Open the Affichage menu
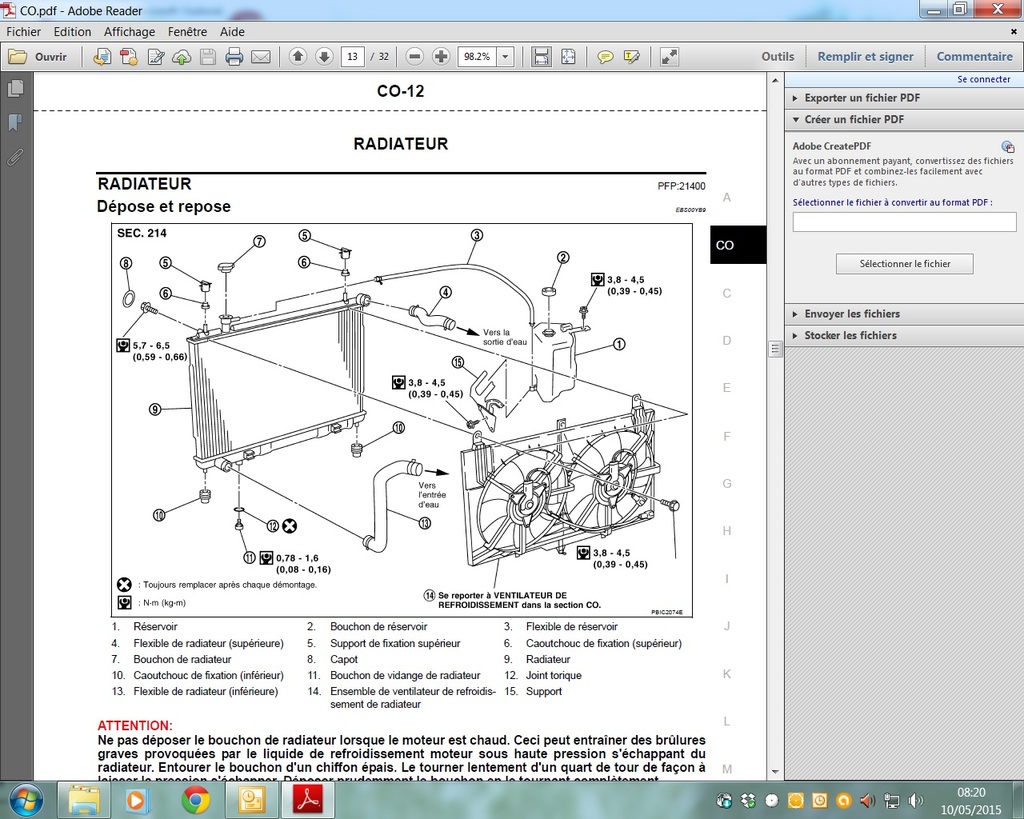This screenshot has width=1024, height=819. click(x=129, y=32)
